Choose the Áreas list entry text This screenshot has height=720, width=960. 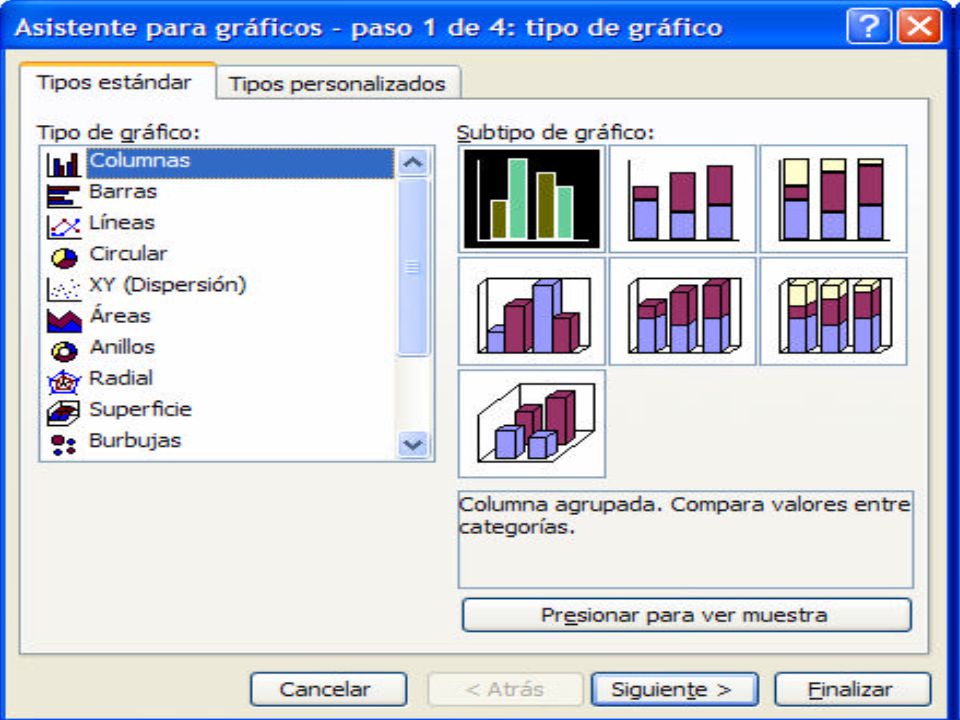pyautogui.click(x=120, y=315)
